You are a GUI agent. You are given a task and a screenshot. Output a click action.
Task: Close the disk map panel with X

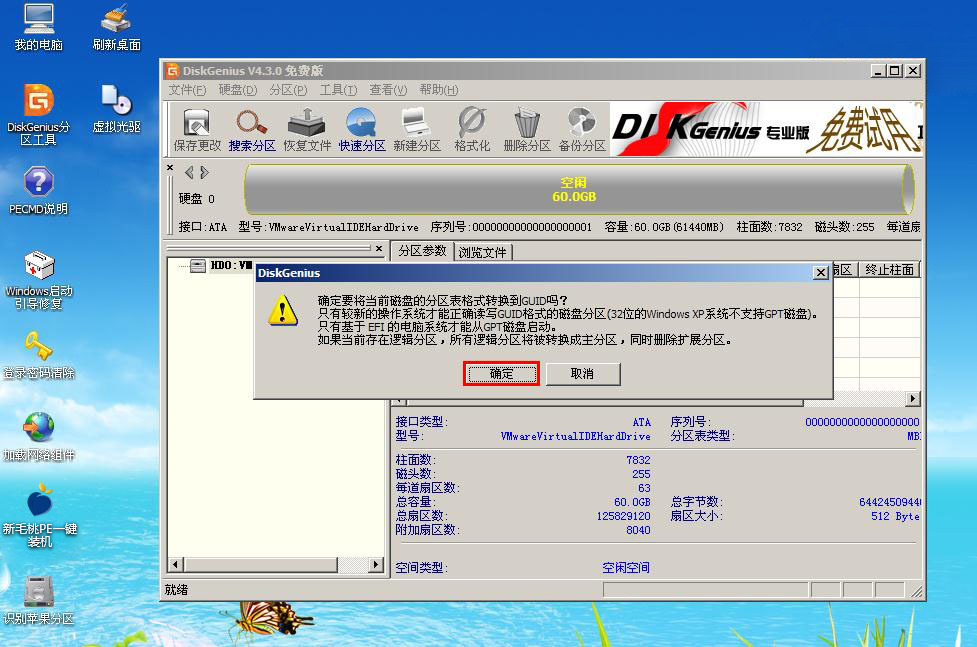pyautogui.click(x=170, y=168)
